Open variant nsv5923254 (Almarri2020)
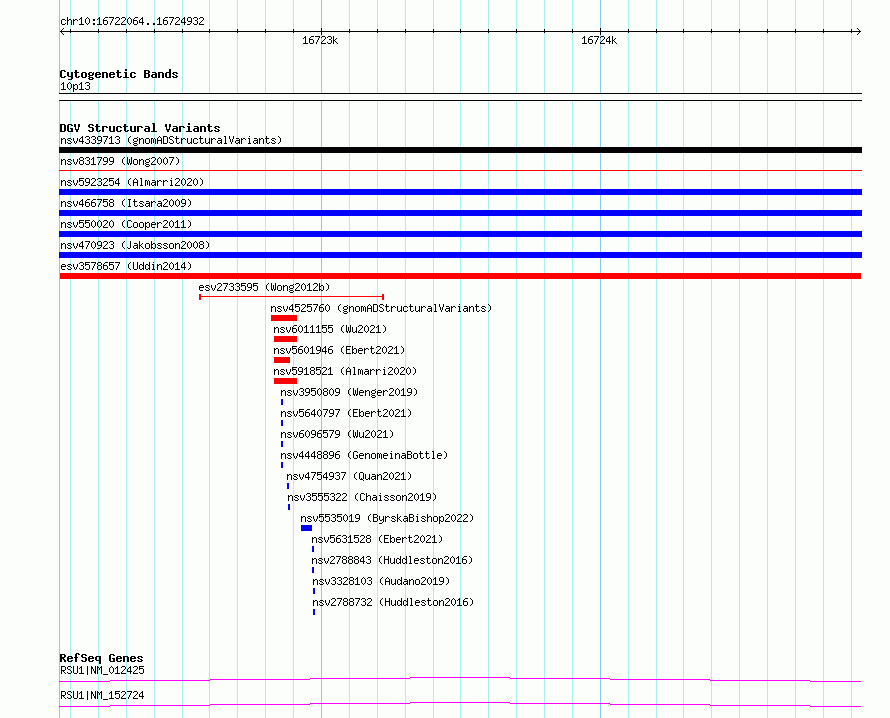890x718 pixels. 132,182
